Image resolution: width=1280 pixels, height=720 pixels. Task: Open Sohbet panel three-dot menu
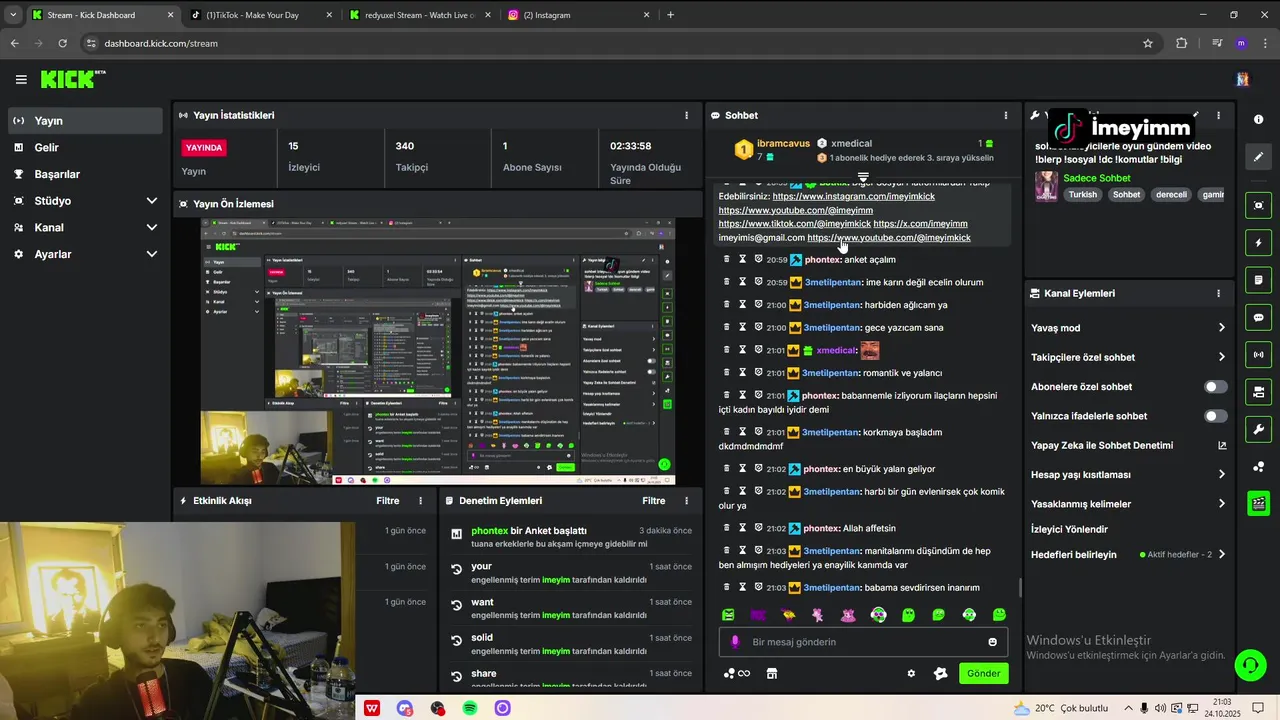[x=1005, y=115]
